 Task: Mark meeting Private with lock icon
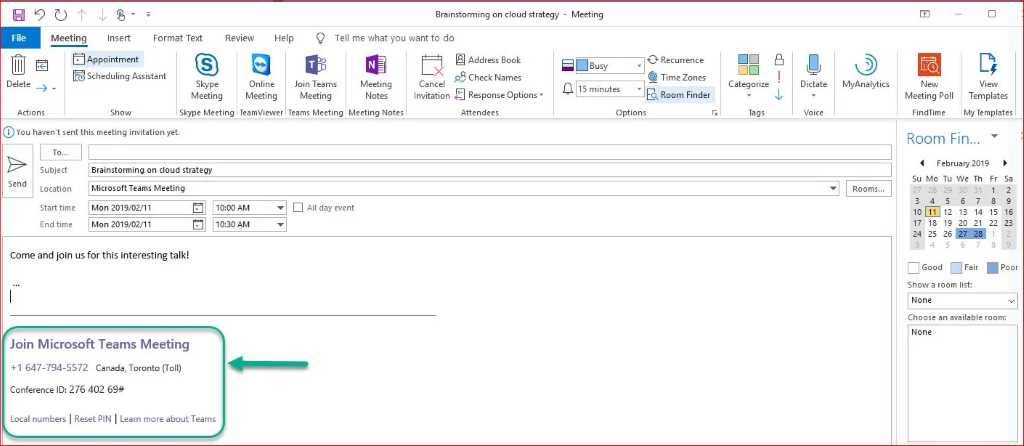(x=778, y=60)
